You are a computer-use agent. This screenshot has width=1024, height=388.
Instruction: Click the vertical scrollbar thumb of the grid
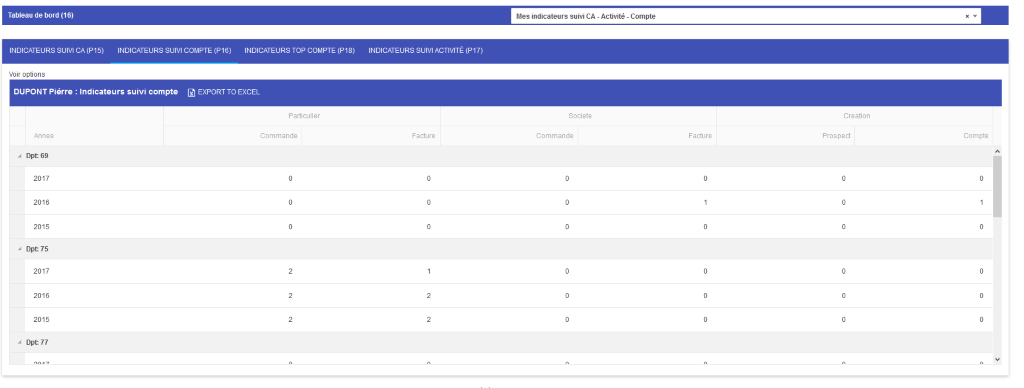[x=997, y=186]
